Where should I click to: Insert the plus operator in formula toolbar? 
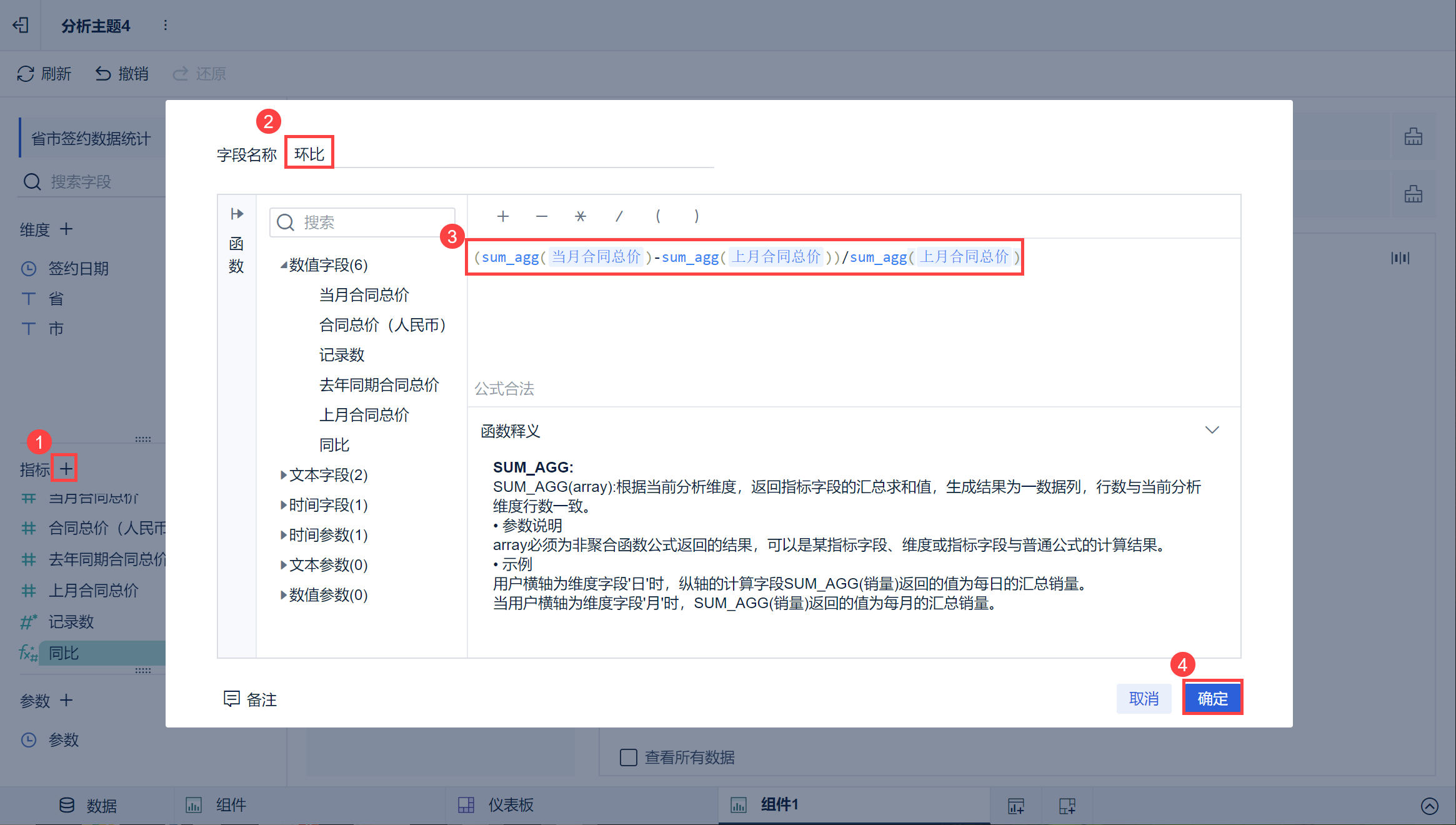click(502, 216)
